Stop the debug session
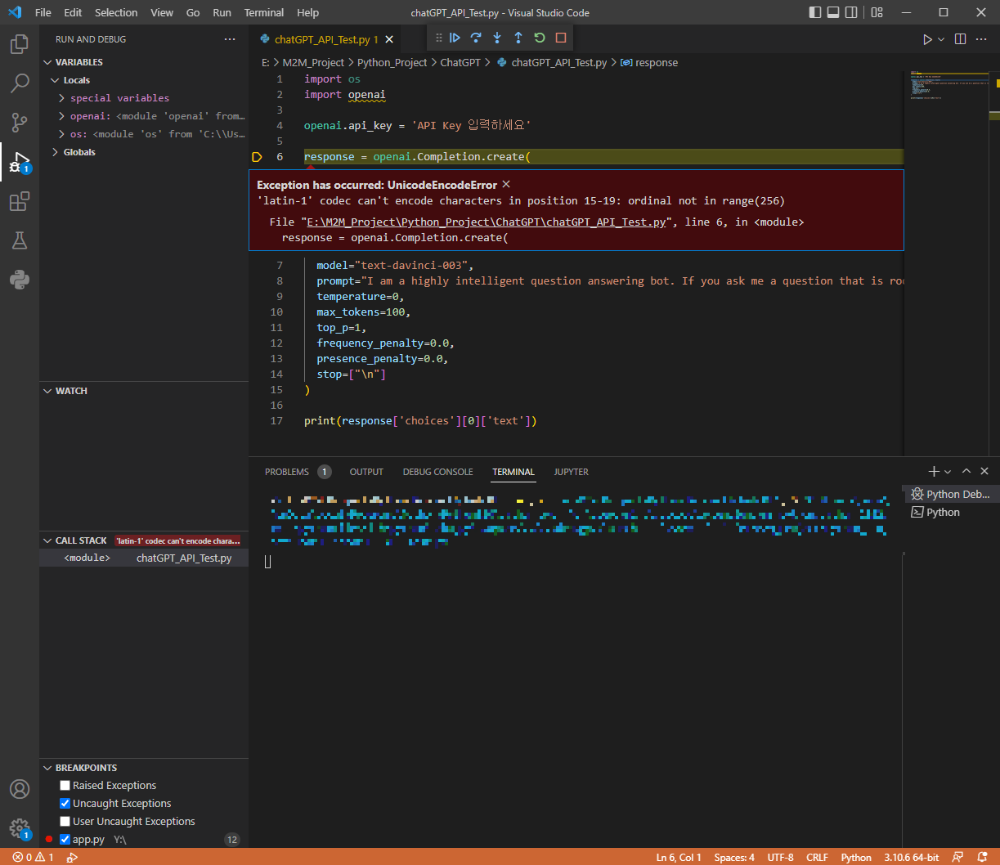1000x865 pixels. tap(561, 38)
